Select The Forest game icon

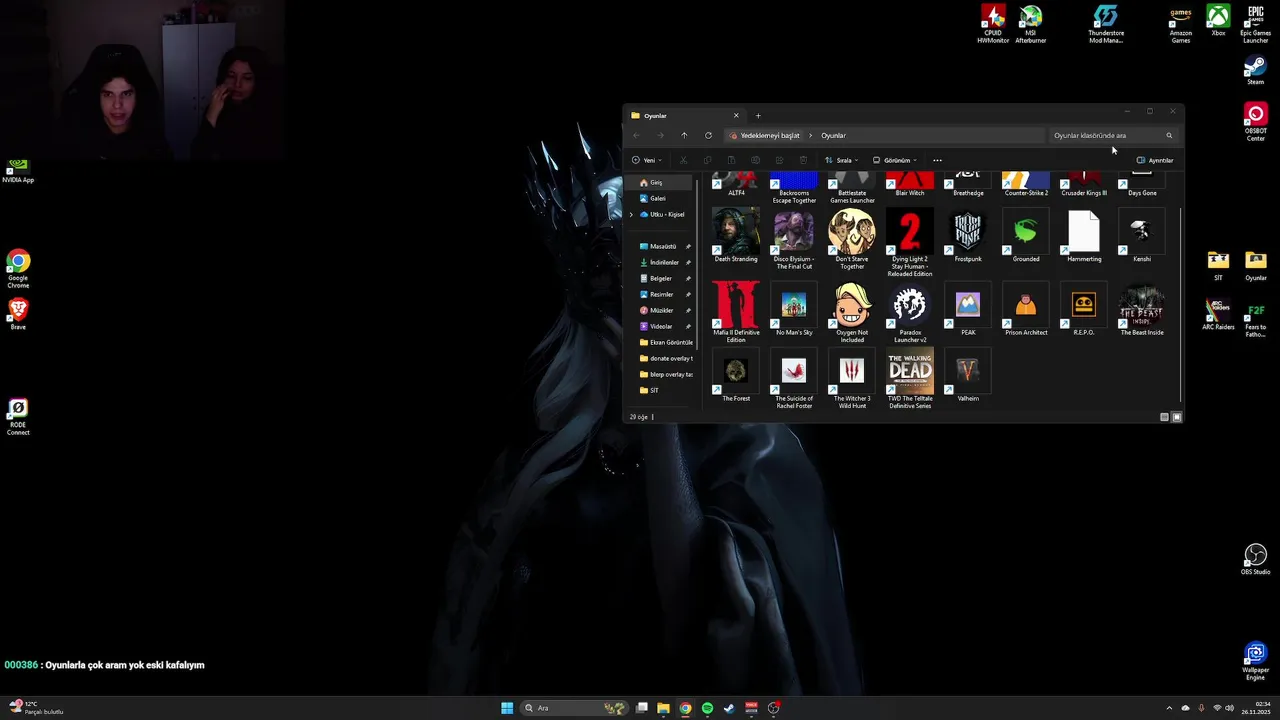tap(736, 376)
